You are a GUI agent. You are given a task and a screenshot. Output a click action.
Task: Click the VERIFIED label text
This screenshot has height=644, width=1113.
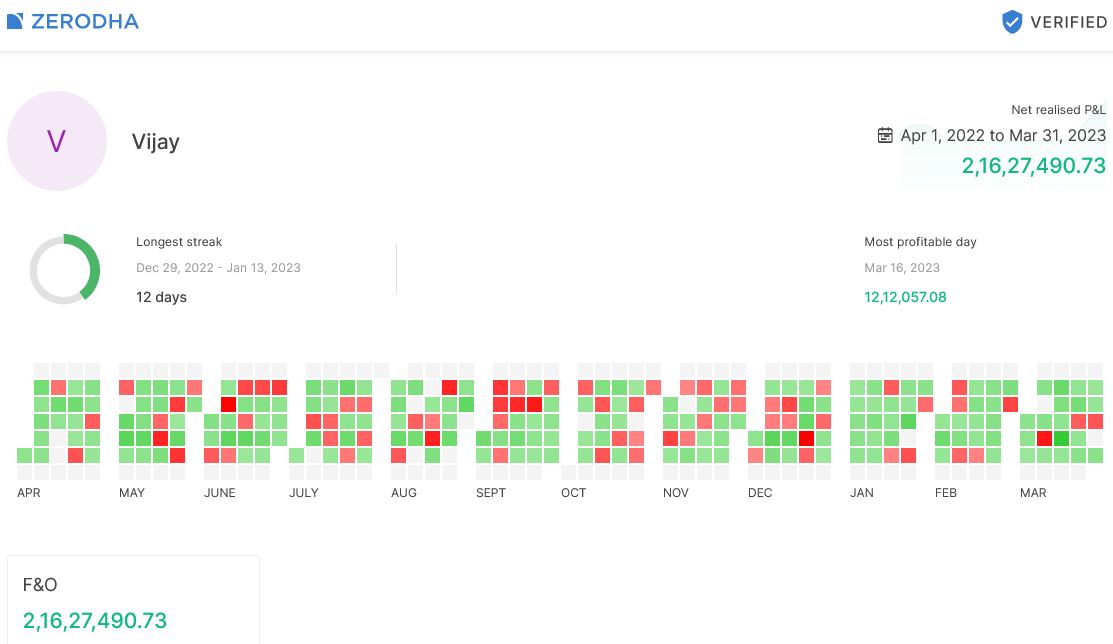point(1069,22)
